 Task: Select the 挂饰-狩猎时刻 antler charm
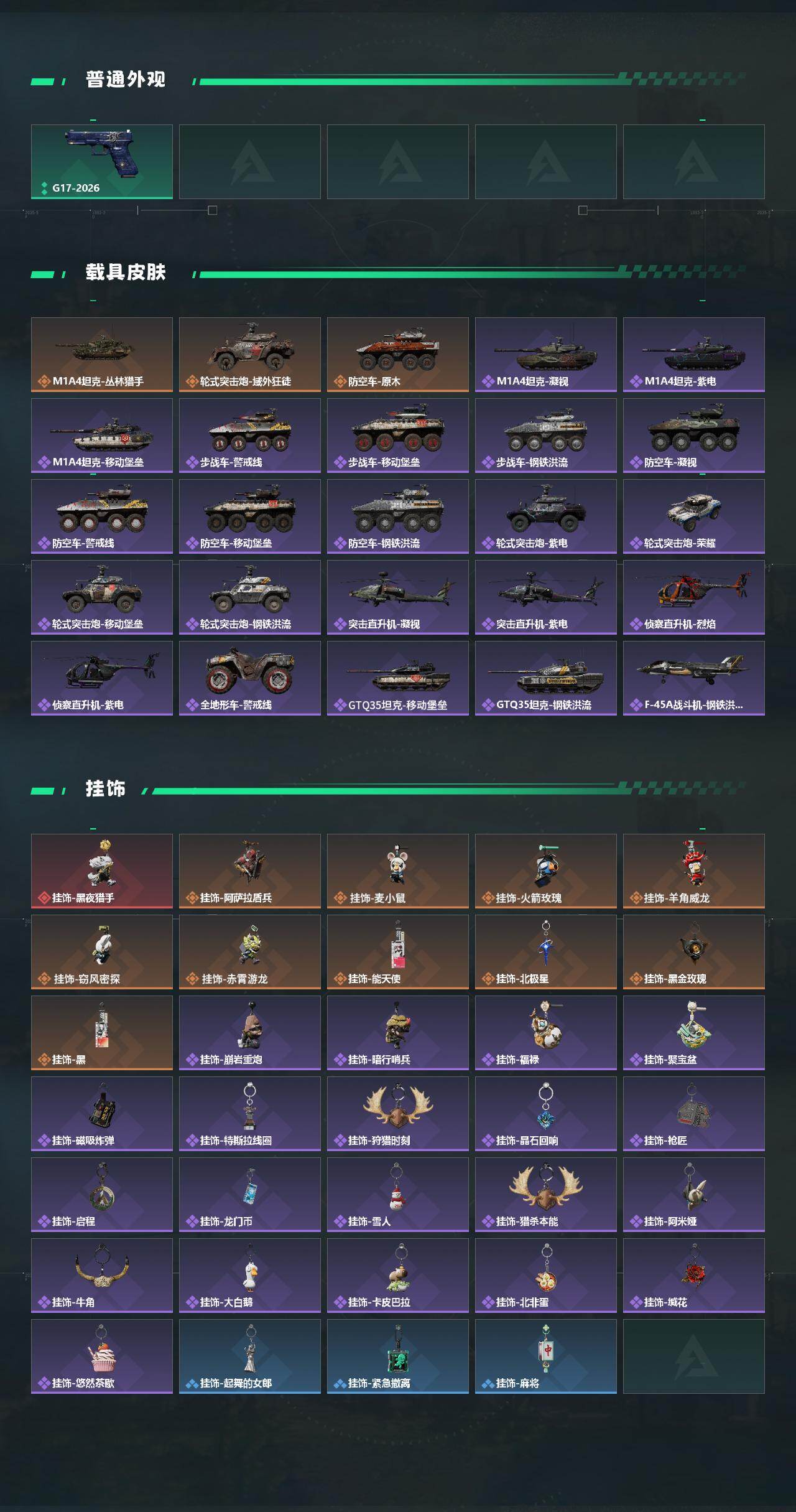point(398,1114)
